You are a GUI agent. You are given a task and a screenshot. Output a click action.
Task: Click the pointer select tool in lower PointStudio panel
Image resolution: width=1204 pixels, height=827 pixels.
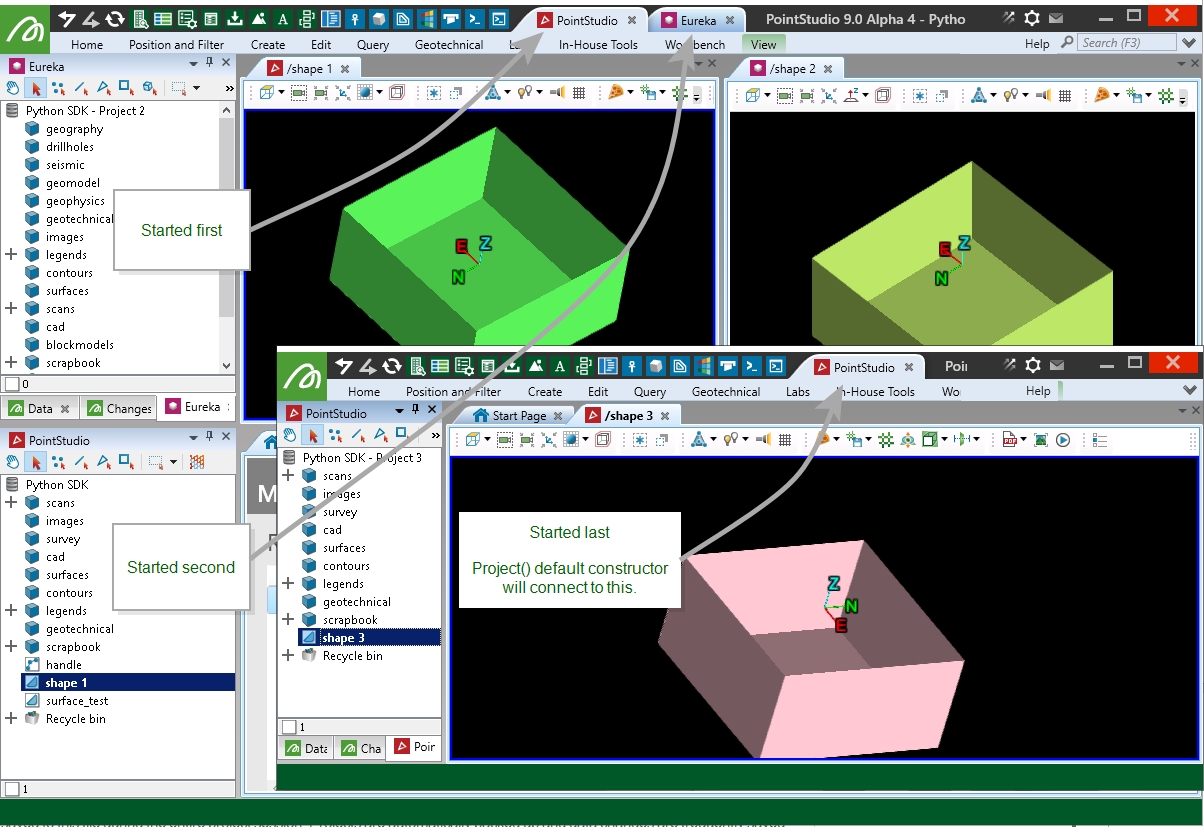tap(36, 462)
